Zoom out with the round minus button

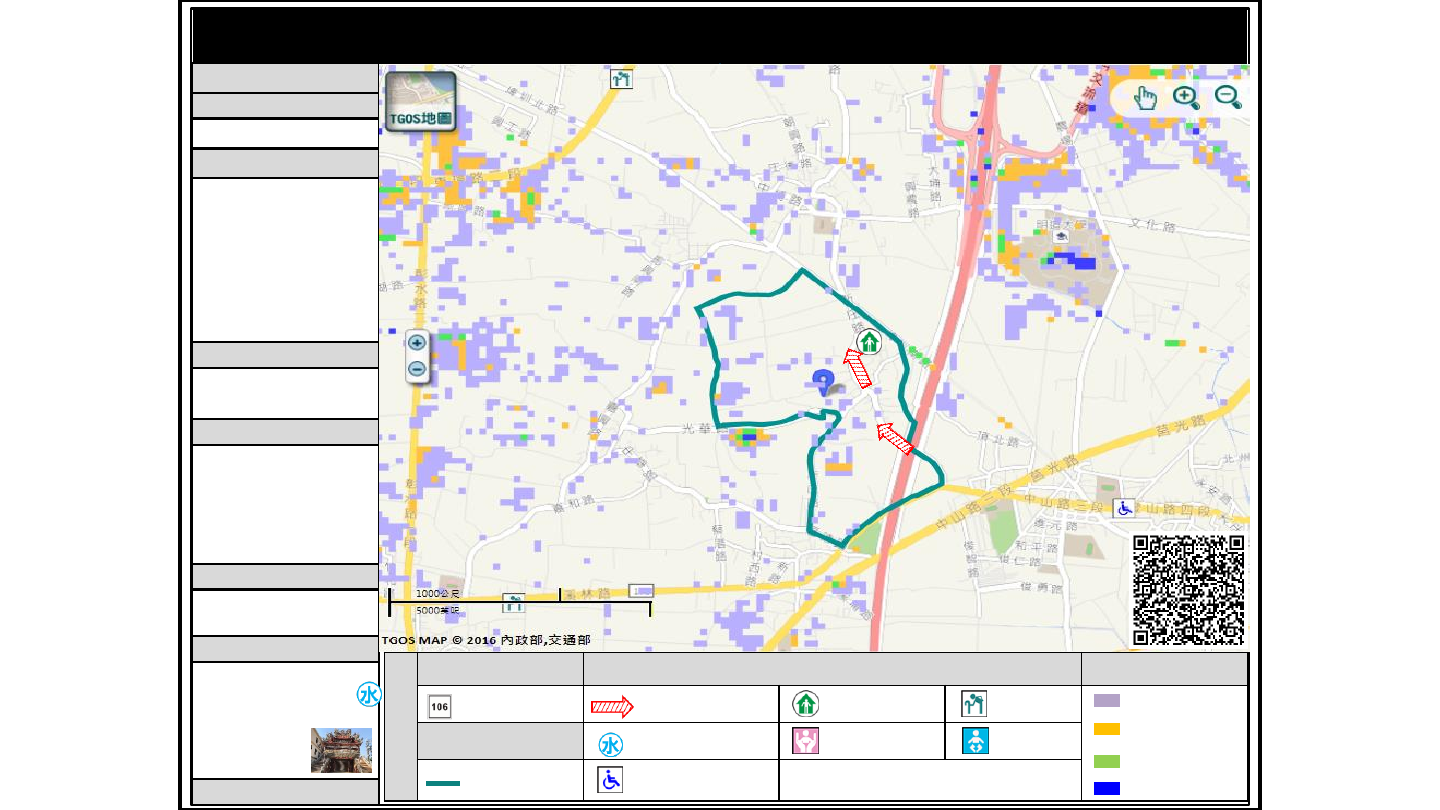pos(417,369)
